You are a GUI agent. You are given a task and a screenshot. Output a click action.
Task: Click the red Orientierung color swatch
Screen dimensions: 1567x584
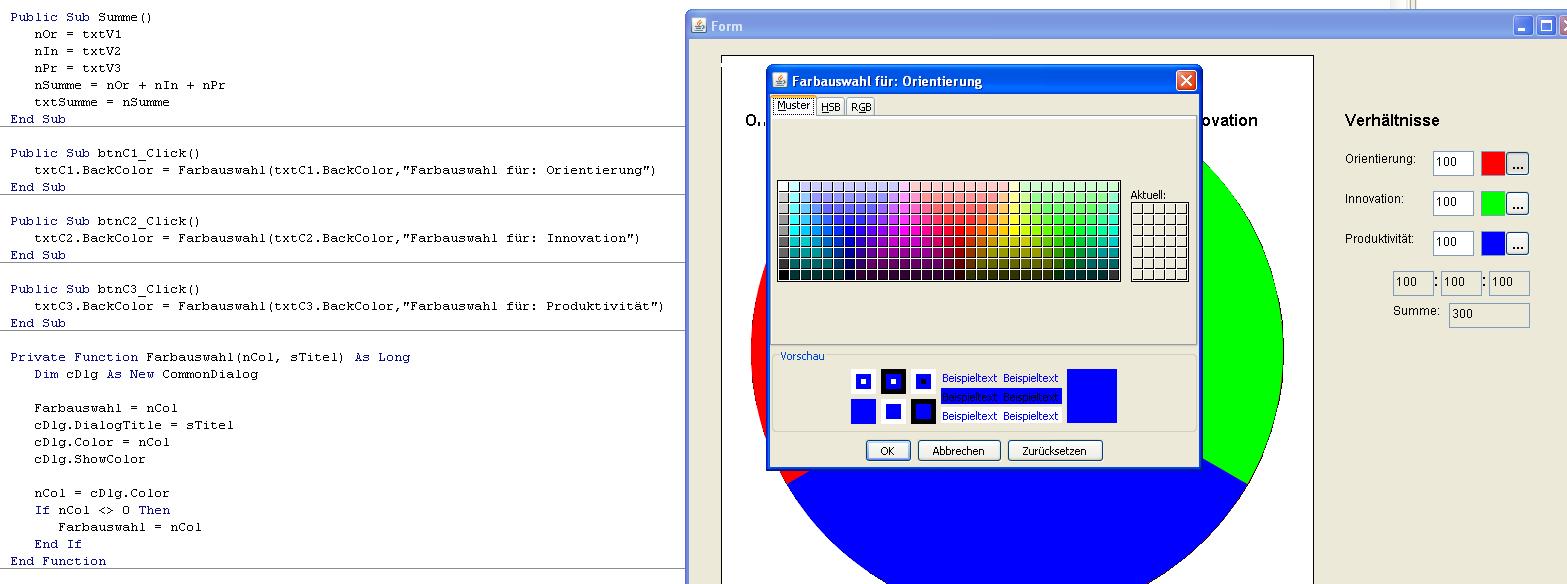point(1493,163)
